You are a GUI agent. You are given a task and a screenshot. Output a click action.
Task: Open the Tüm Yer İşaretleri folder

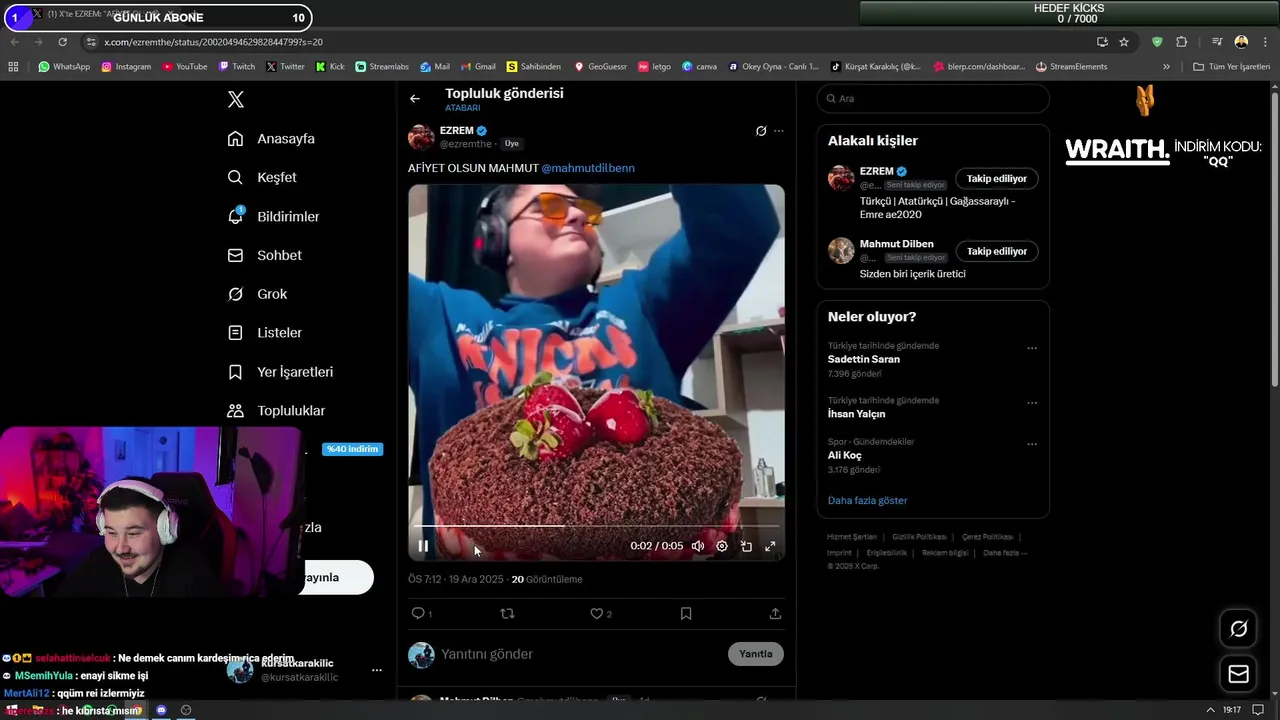click(x=1231, y=67)
